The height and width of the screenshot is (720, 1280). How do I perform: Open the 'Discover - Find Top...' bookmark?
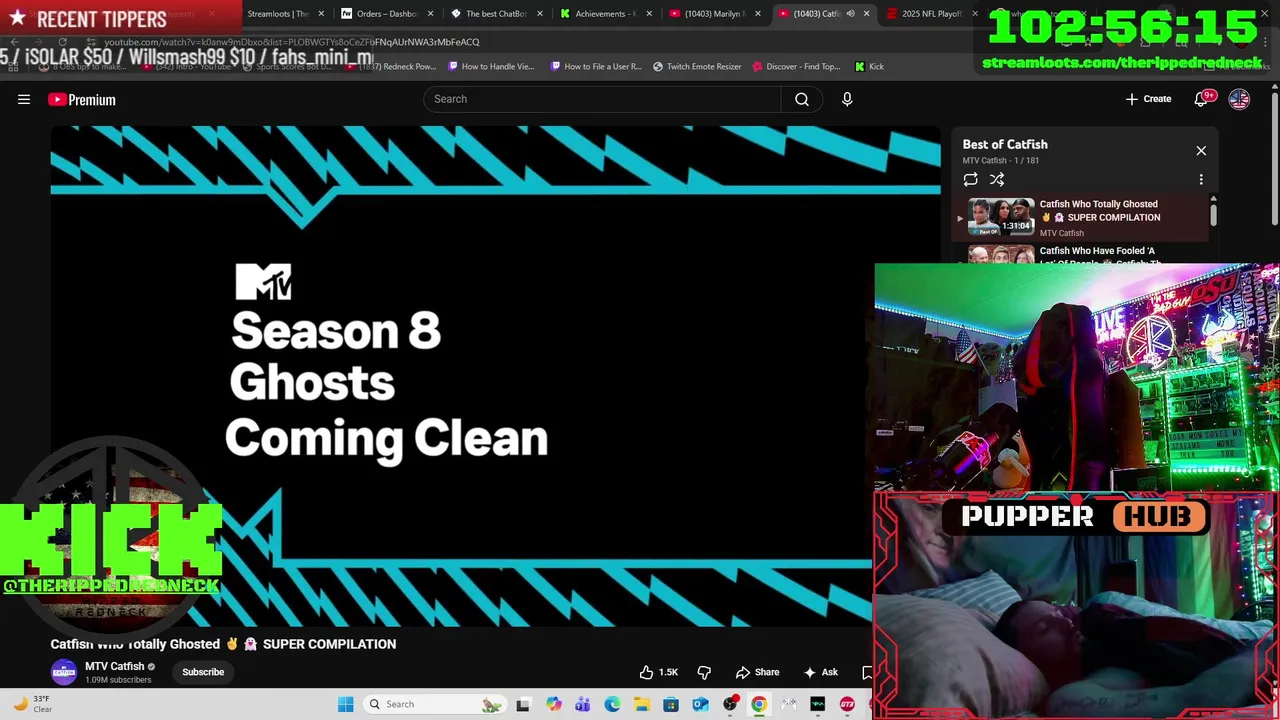(x=796, y=67)
